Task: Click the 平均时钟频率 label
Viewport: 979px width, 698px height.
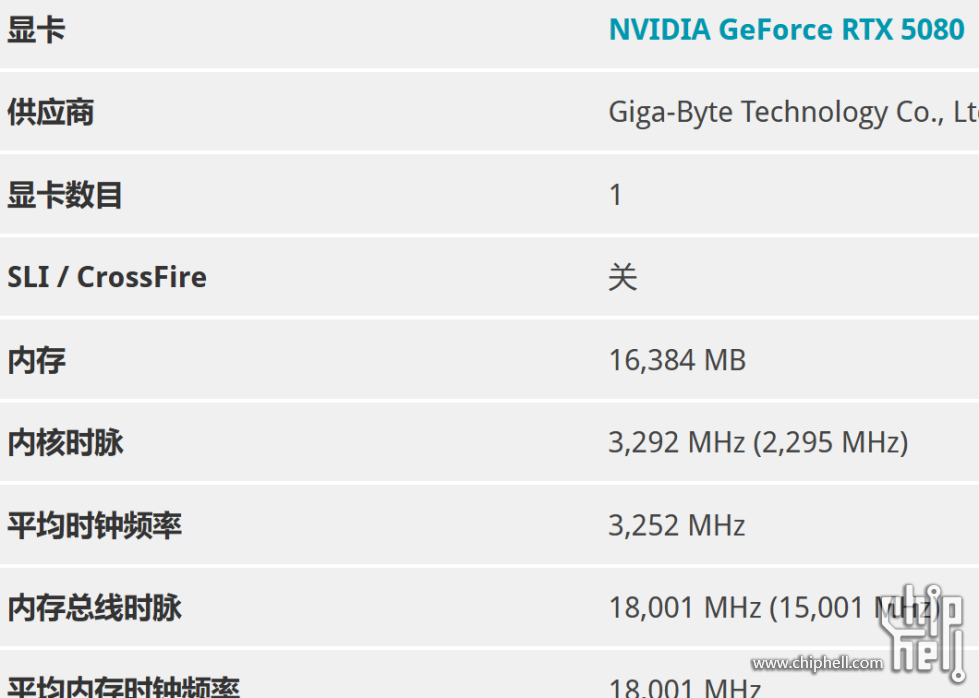Action: pyautogui.click(x=94, y=525)
